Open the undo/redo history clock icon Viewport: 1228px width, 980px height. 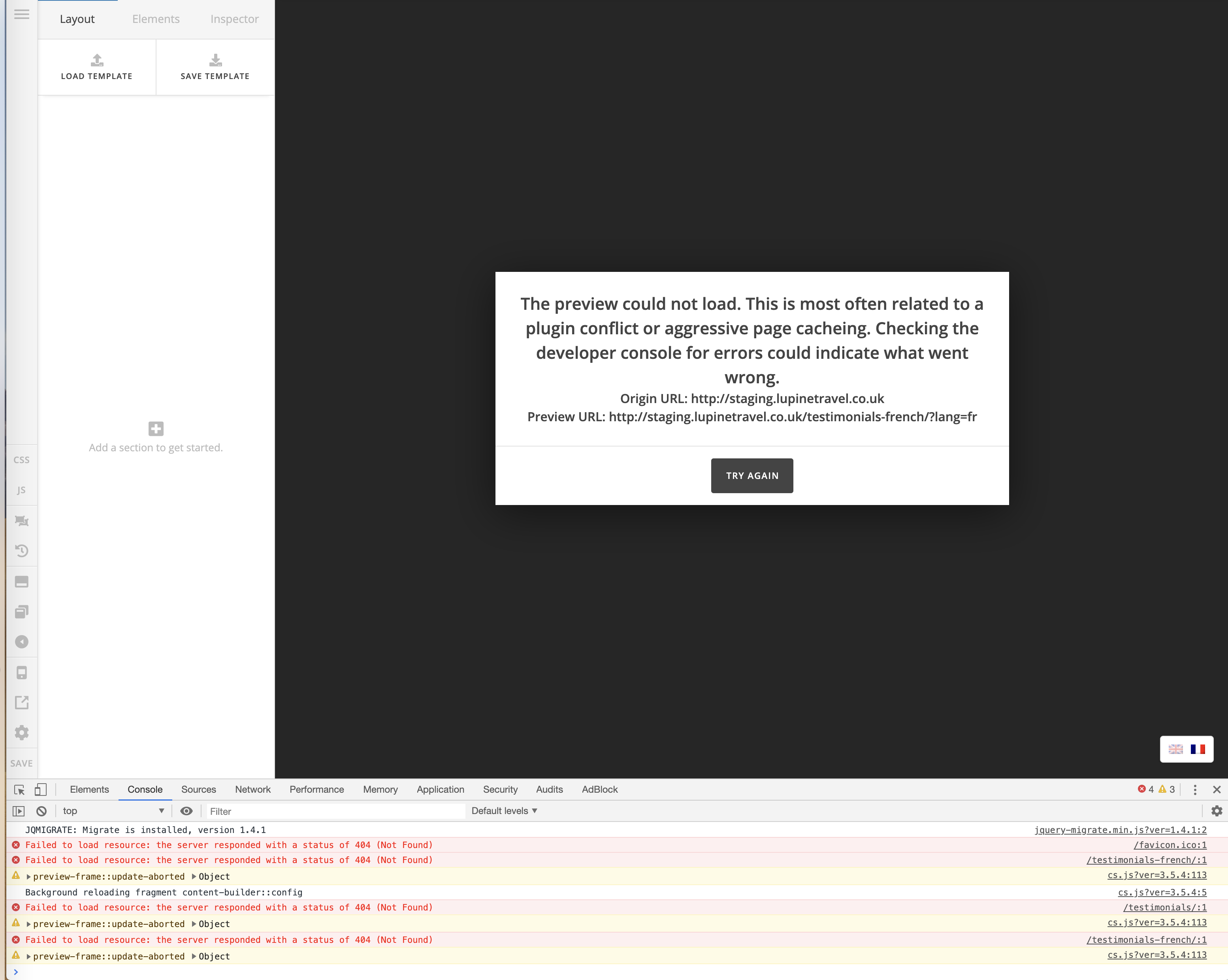22,551
